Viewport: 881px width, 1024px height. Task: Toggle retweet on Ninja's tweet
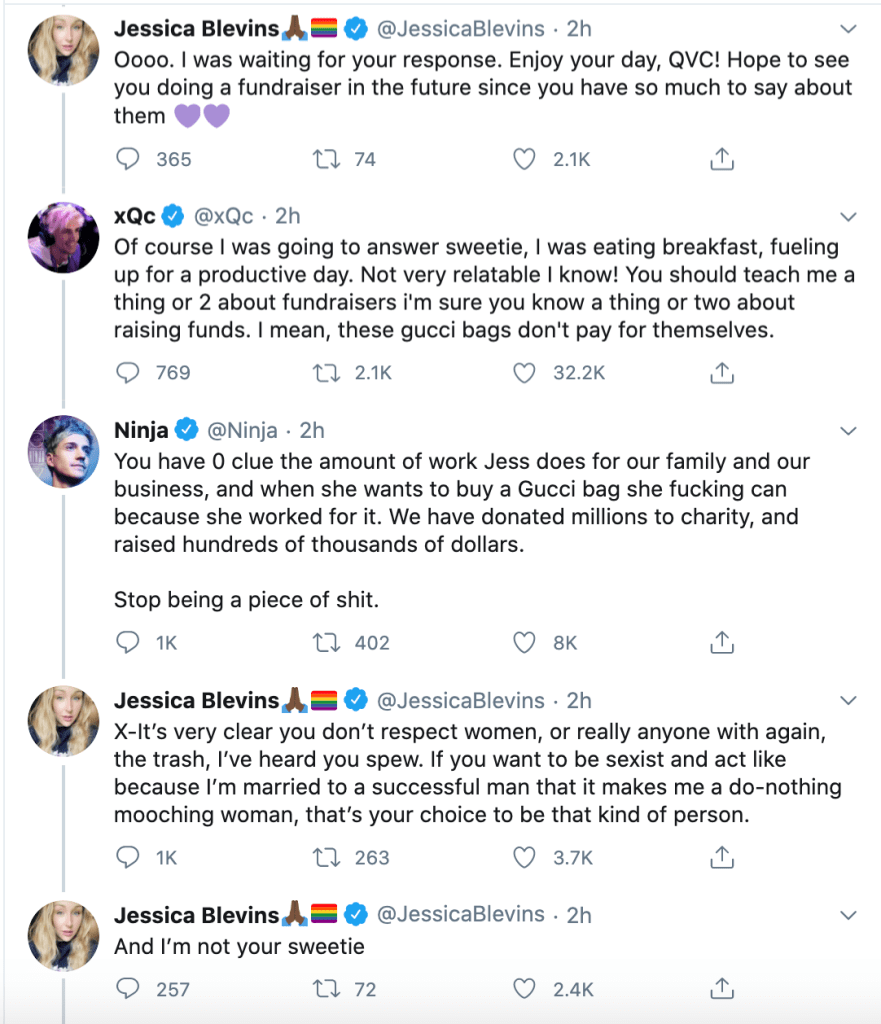[323, 643]
